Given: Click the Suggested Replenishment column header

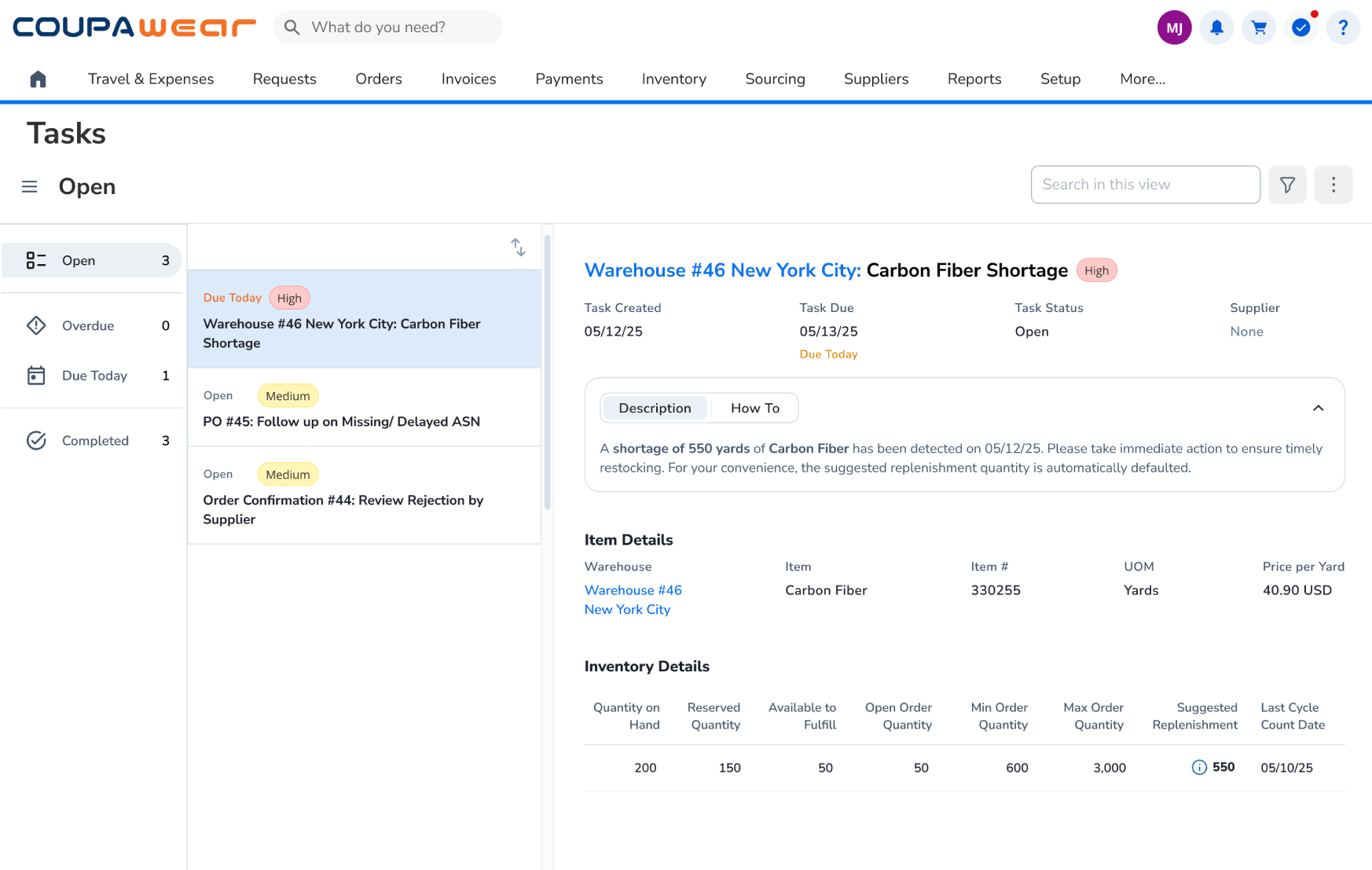Looking at the screenshot, I should [1194, 716].
